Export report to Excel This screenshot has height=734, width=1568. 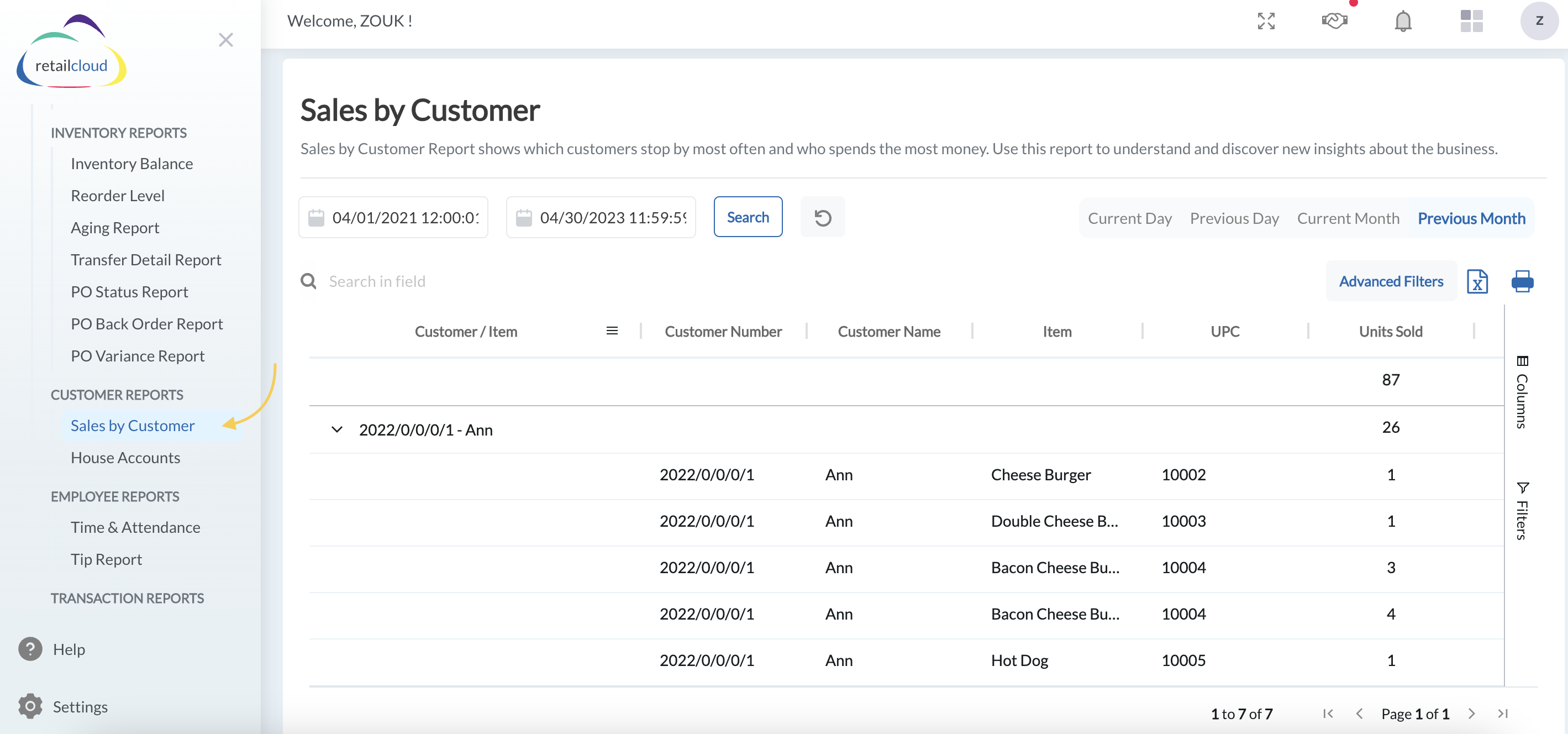[x=1477, y=281]
